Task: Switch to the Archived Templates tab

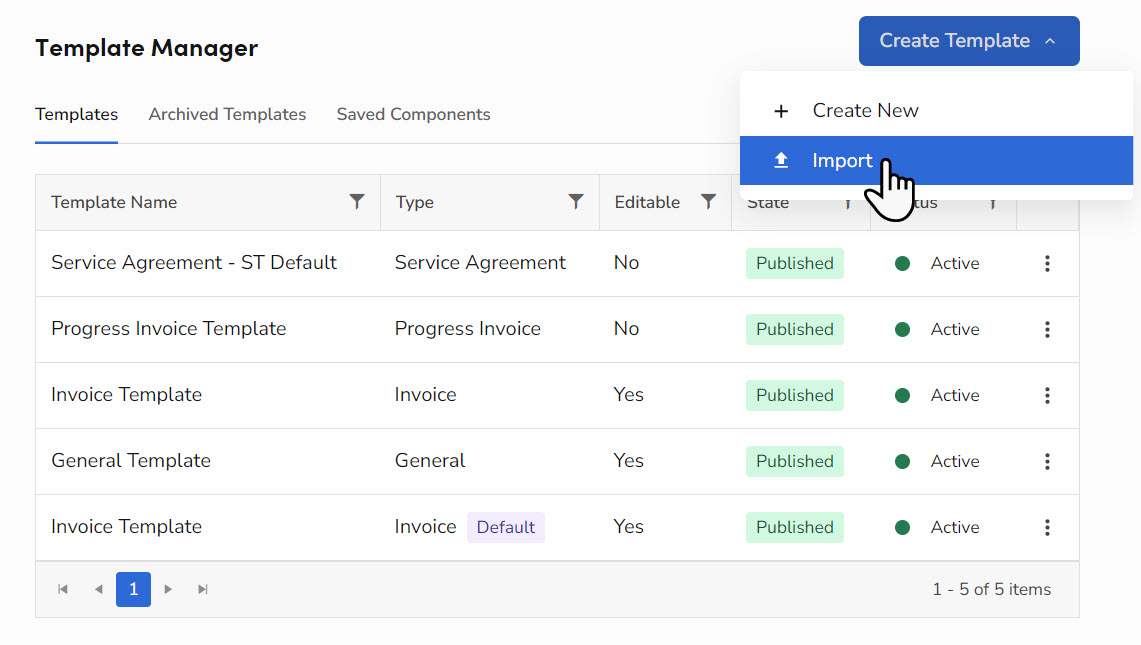Action: coord(227,114)
